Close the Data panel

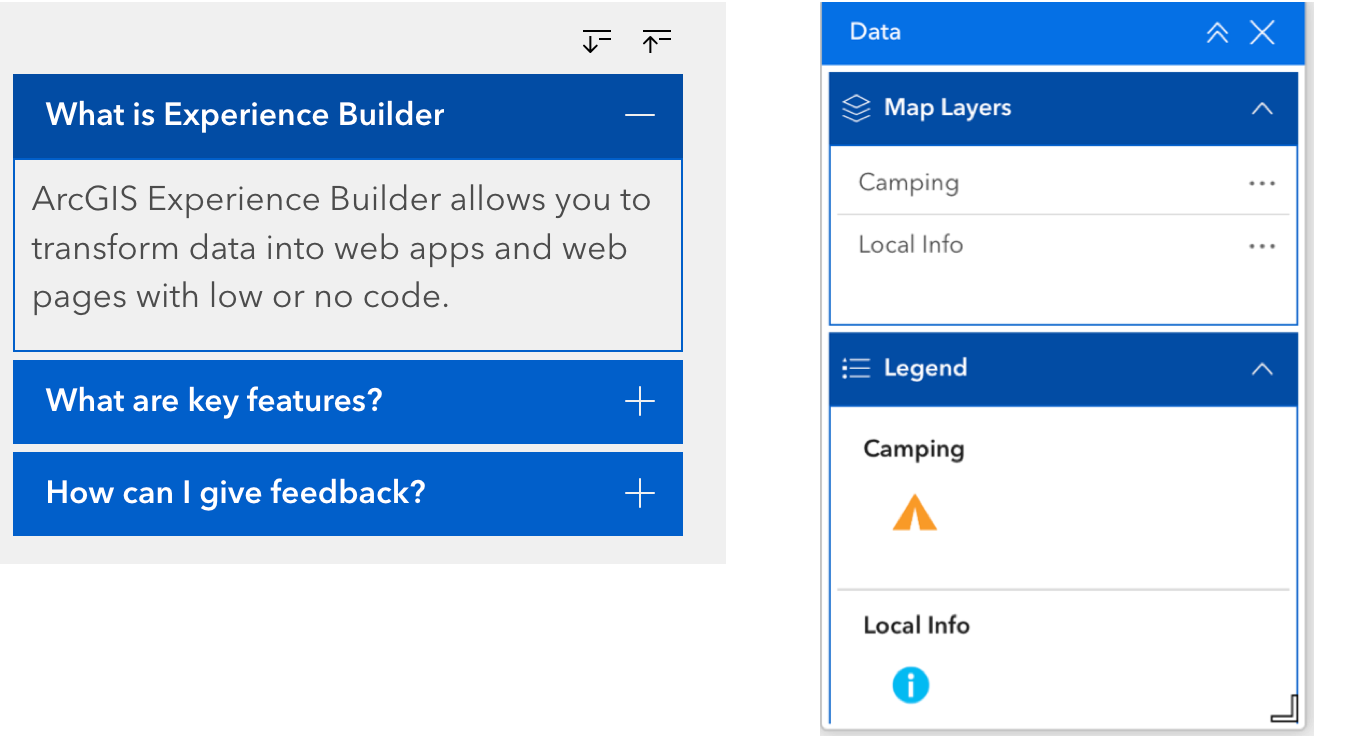[x=1263, y=33]
